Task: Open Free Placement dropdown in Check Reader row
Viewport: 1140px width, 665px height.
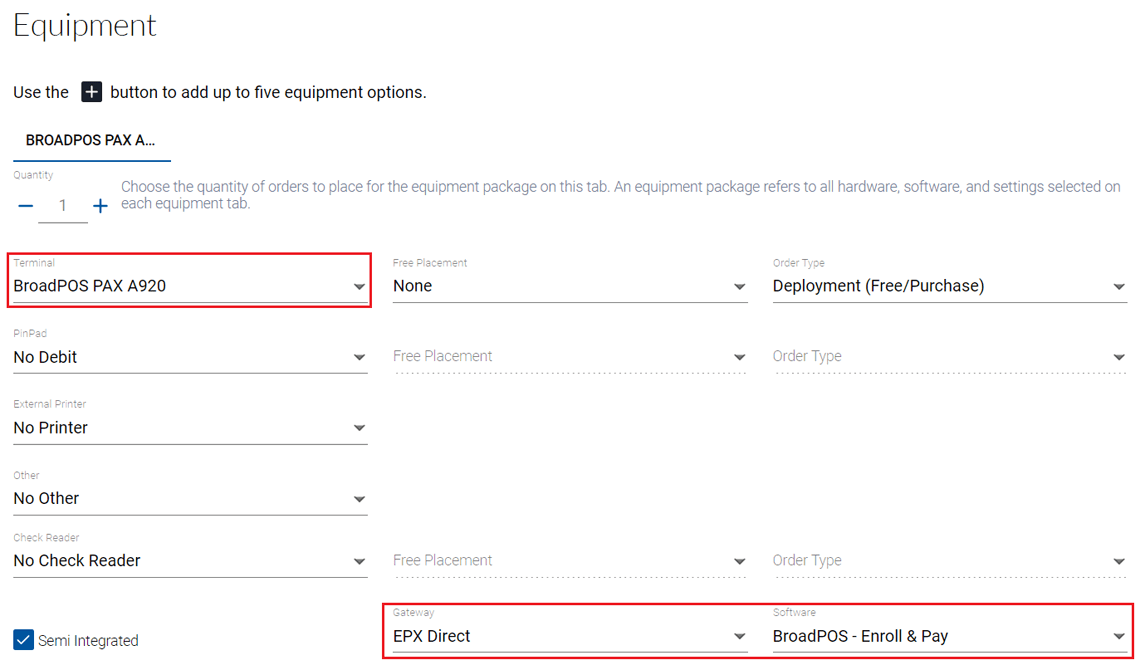Action: click(570, 560)
